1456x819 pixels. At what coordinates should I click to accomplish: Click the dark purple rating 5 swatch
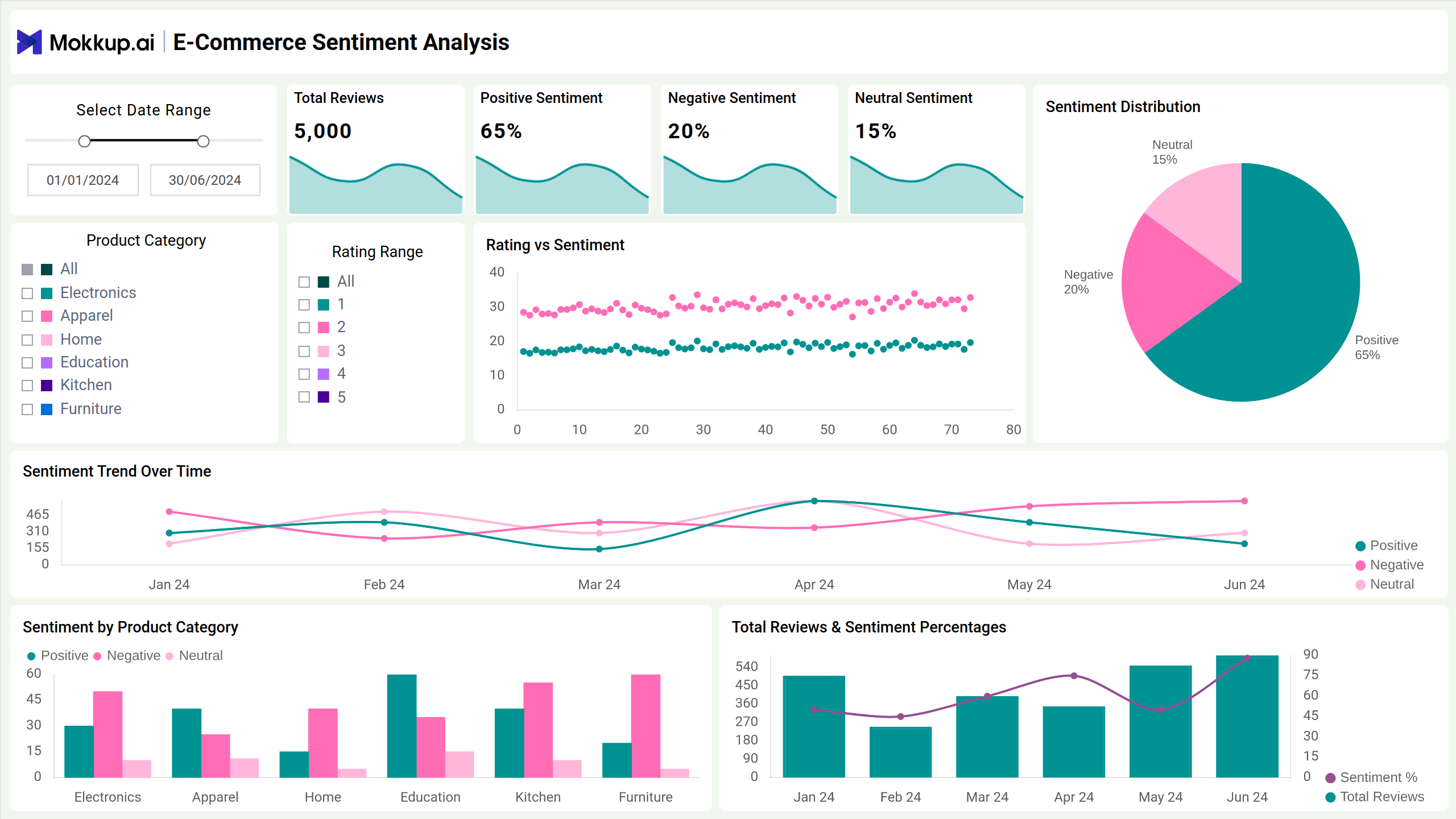[x=324, y=396]
